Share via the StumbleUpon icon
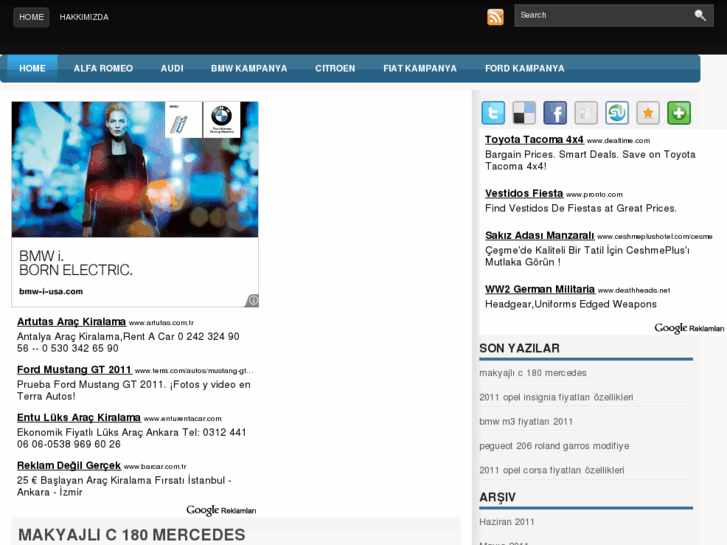727x545 pixels. [617, 113]
